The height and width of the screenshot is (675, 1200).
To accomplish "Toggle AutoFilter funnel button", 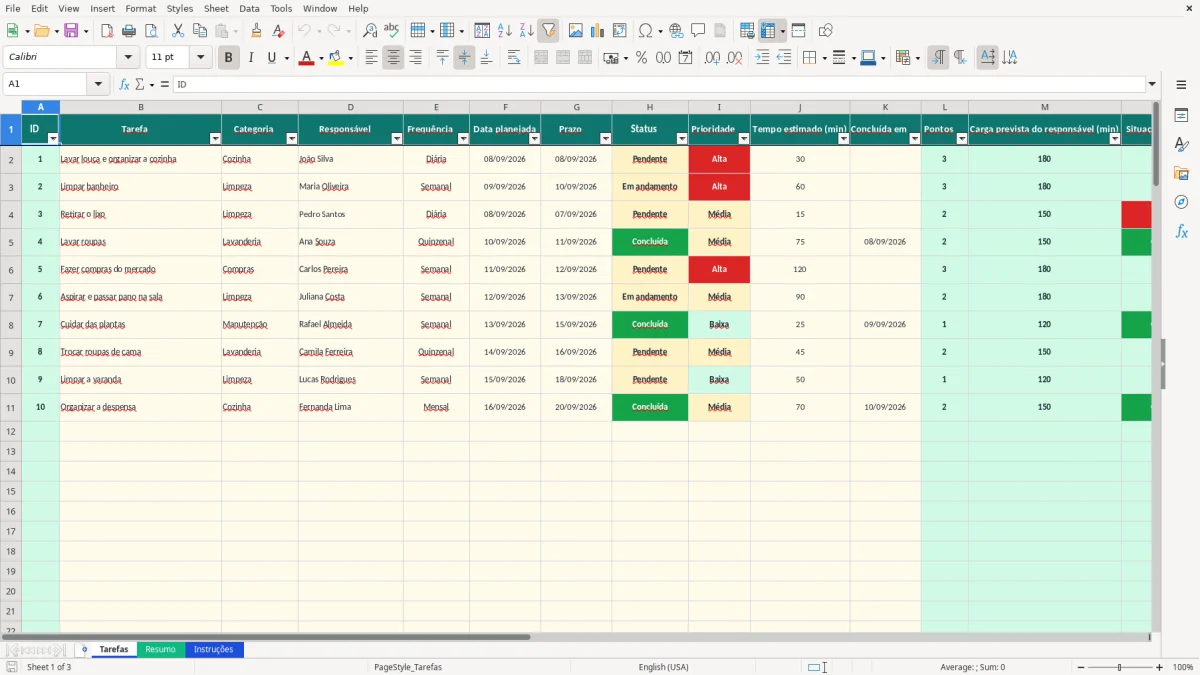I will [x=549, y=31].
